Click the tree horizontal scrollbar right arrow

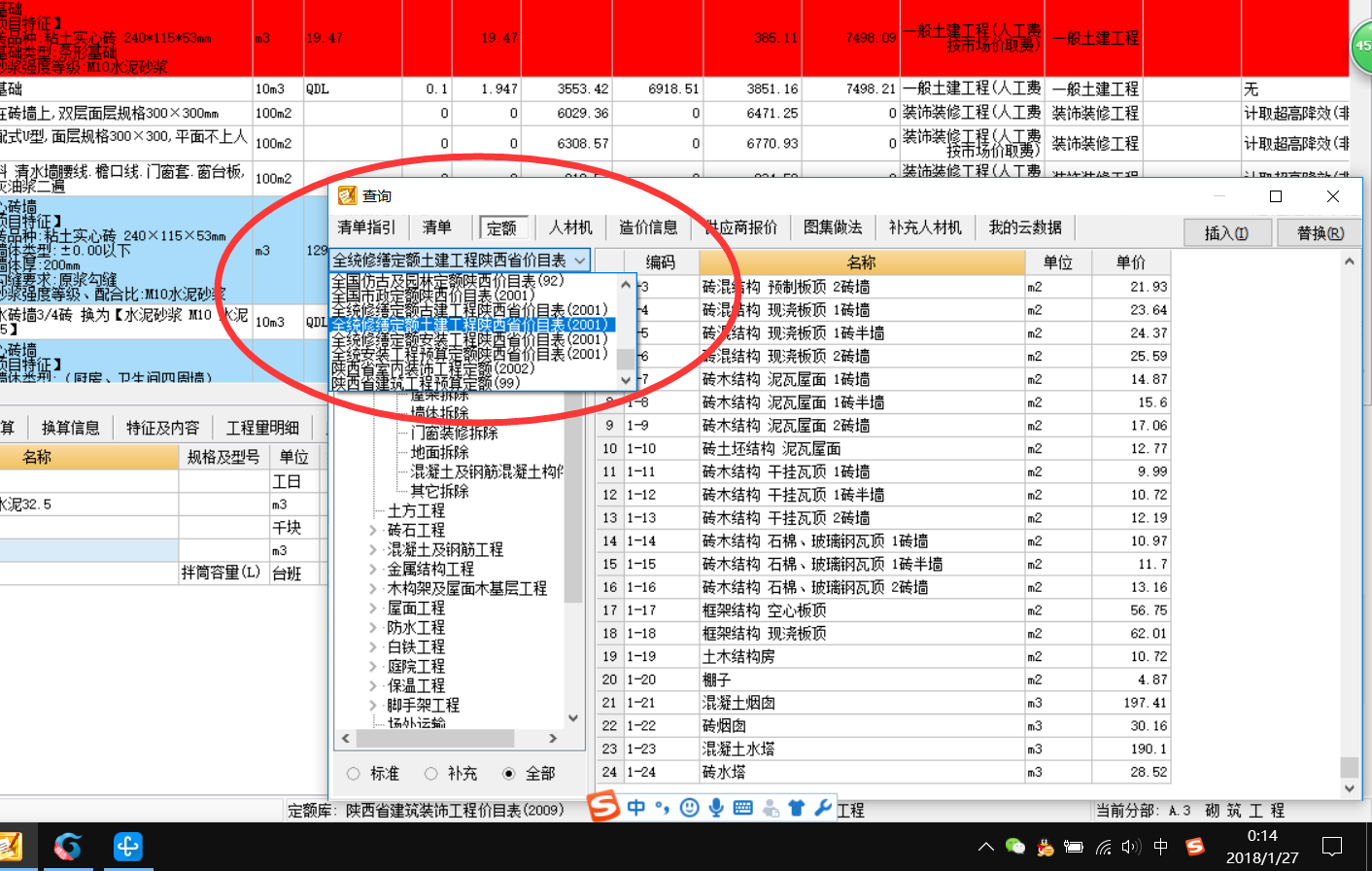pyautogui.click(x=553, y=739)
